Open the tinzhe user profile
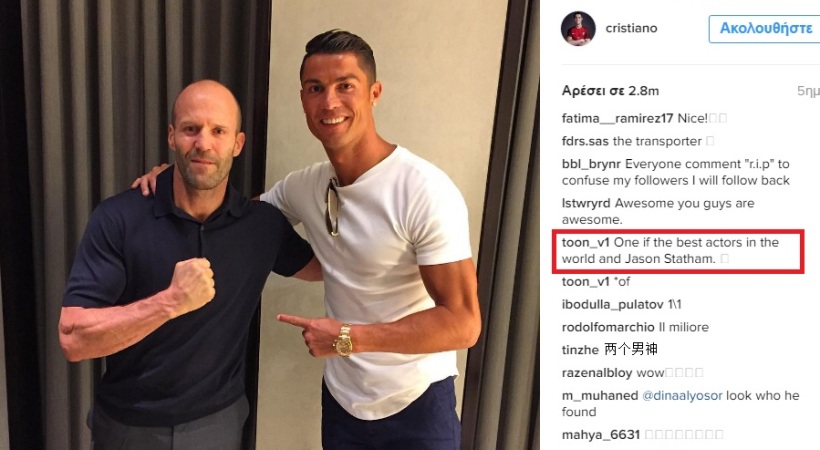 pyautogui.click(x=580, y=350)
